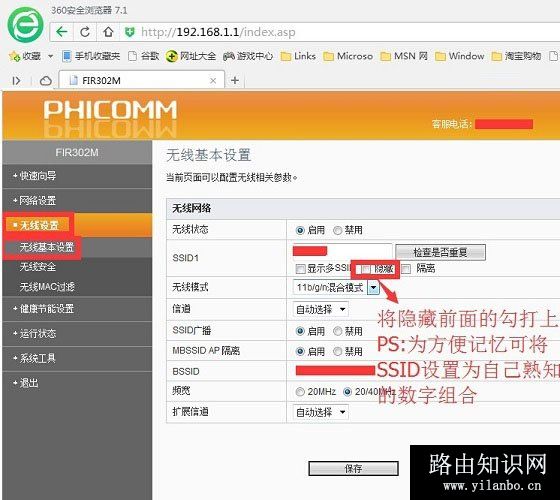Image resolution: width=560 pixels, height=500 pixels.
Task: Select 禁用 radio for 无线状态
Action: coord(338,230)
